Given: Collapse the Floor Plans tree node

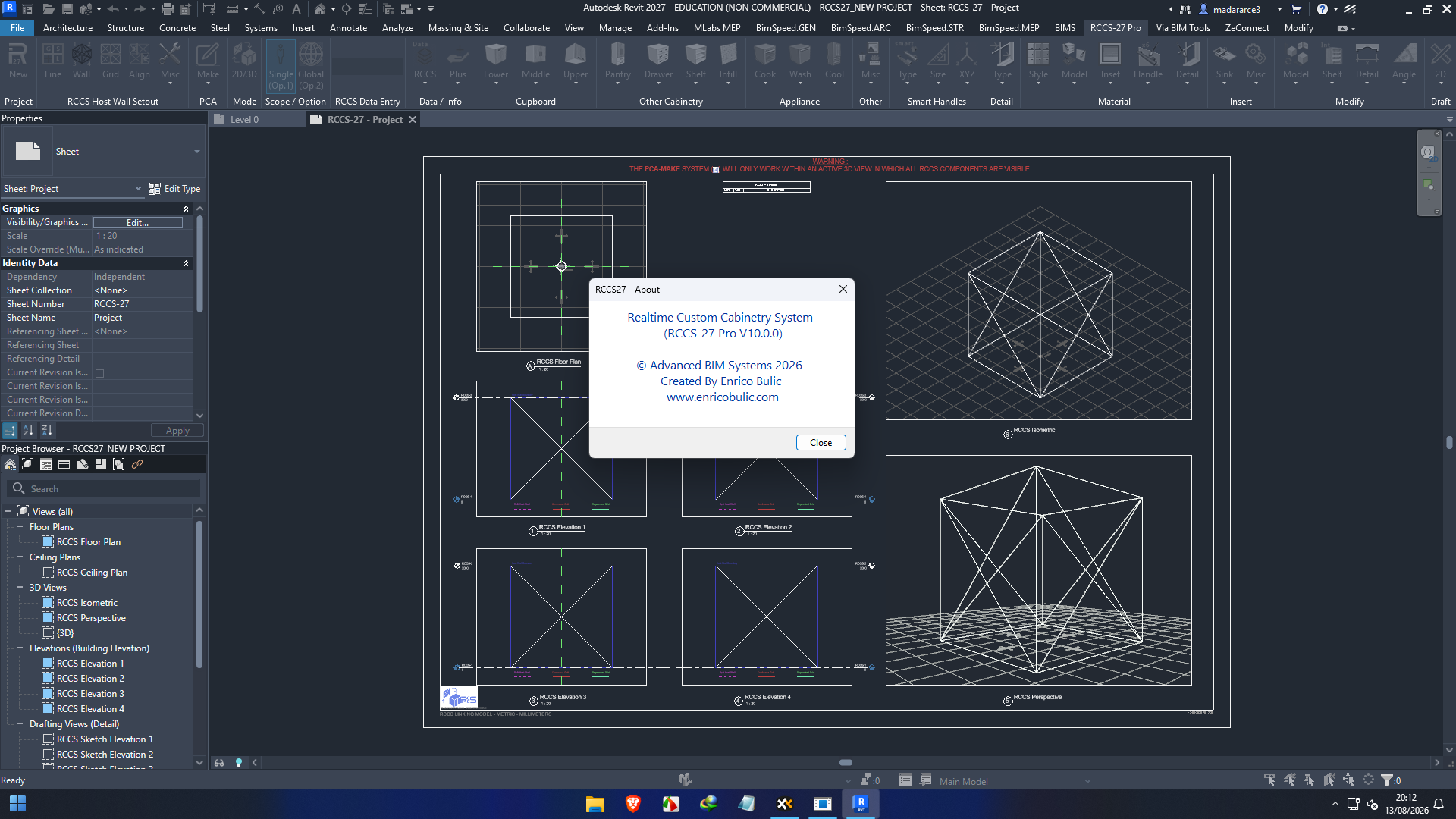Looking at the screenshot, I should tap(20, 527).
